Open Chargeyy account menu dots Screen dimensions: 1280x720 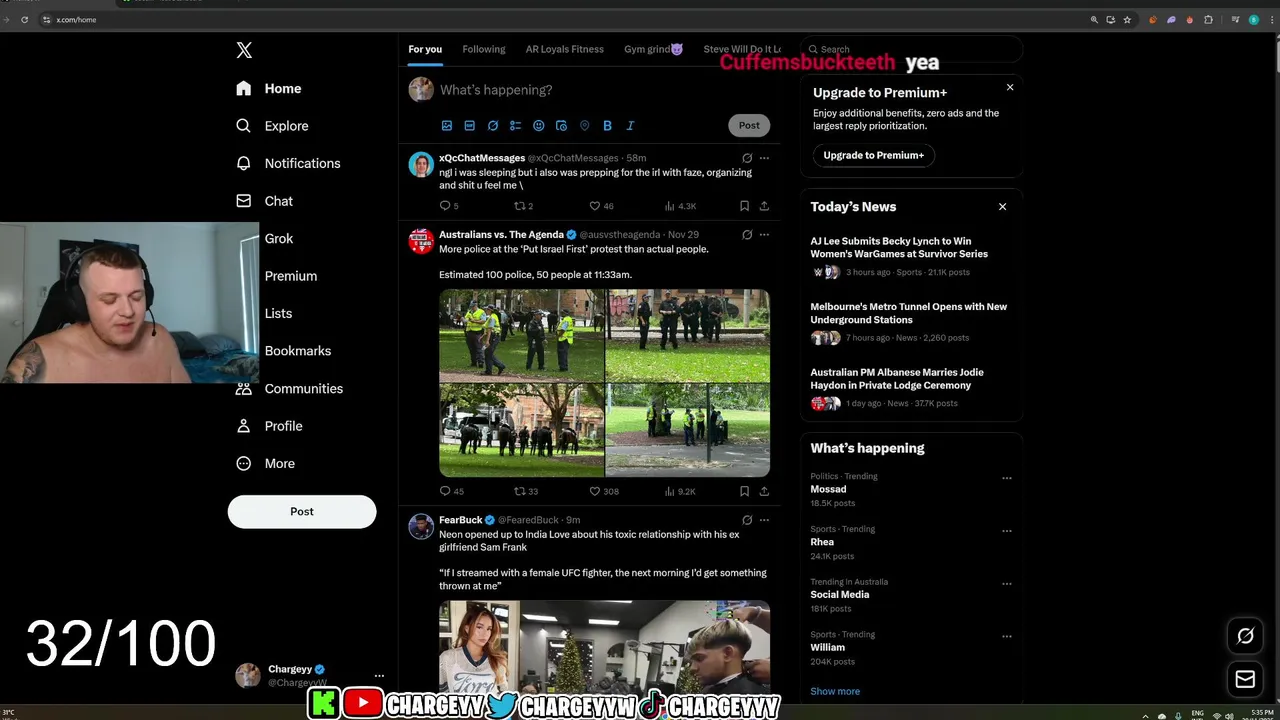pyautogui.click(x=379, y=676)
